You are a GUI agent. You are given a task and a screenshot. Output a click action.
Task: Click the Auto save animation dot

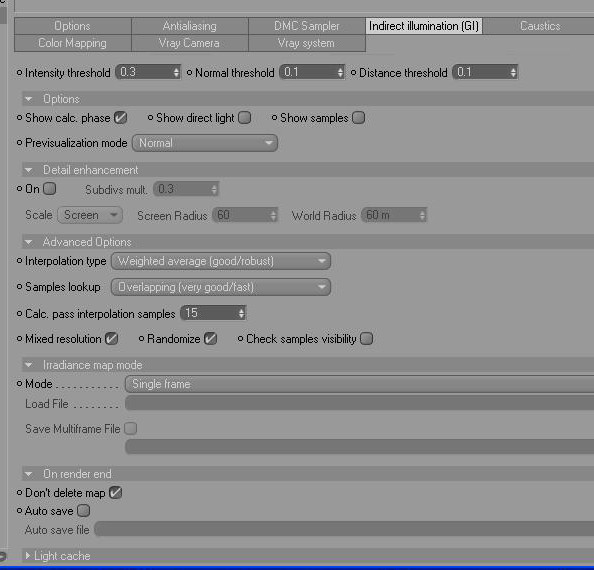click(19, 511)
